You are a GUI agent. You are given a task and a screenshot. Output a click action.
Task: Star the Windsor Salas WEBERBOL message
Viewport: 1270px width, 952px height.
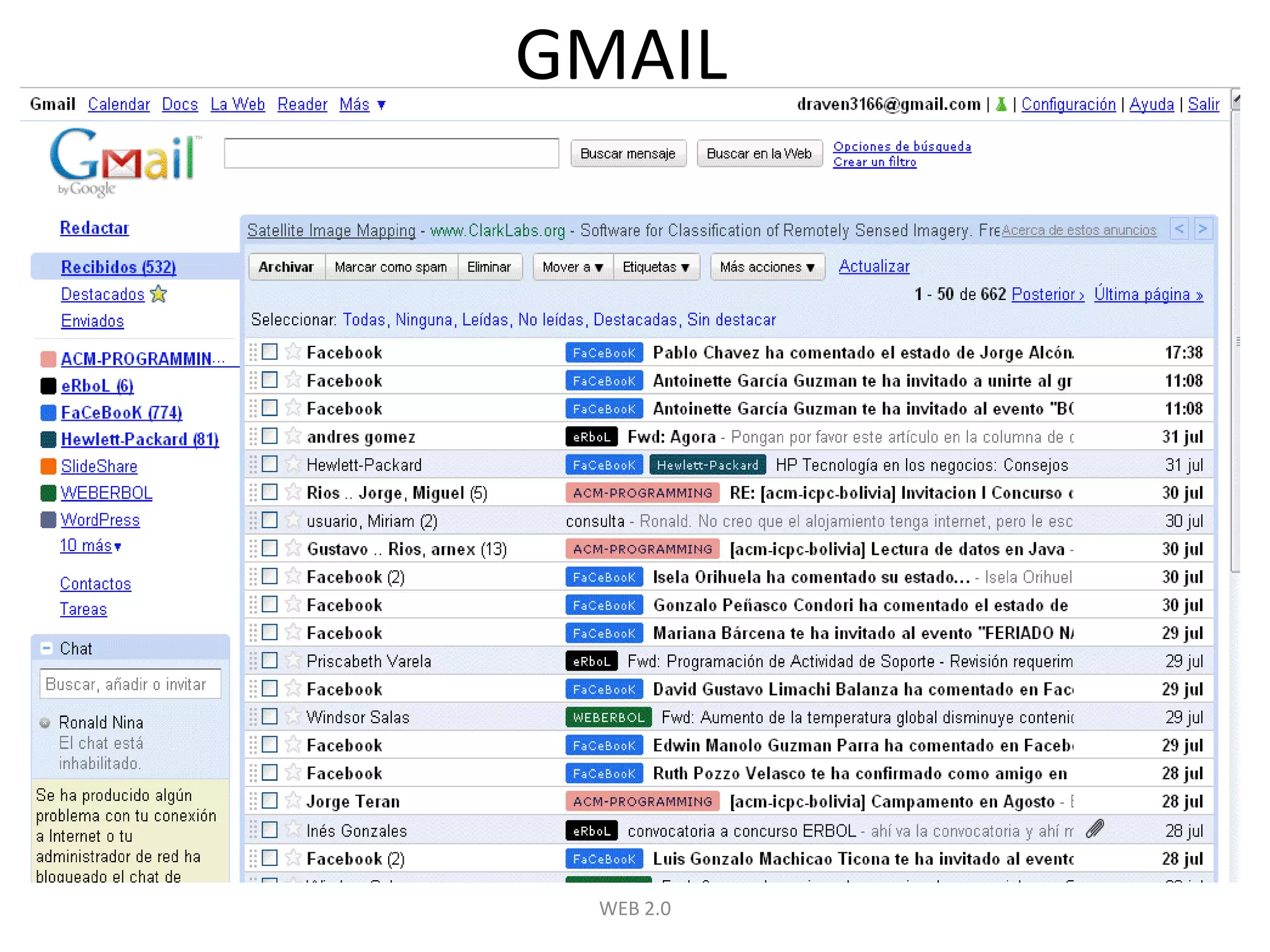coord(293,716)
